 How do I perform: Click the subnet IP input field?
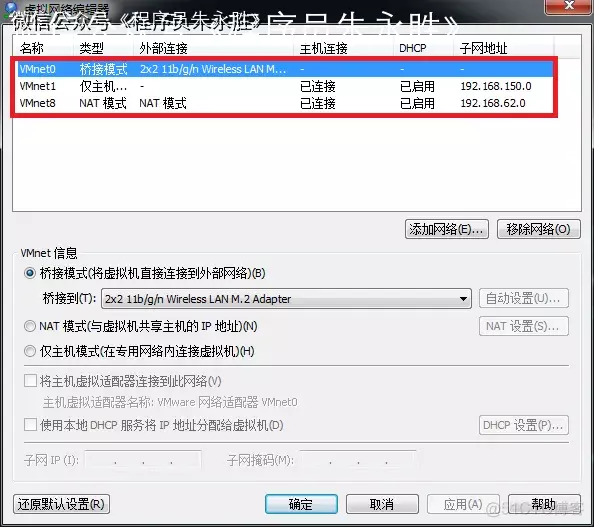[143, 460]
